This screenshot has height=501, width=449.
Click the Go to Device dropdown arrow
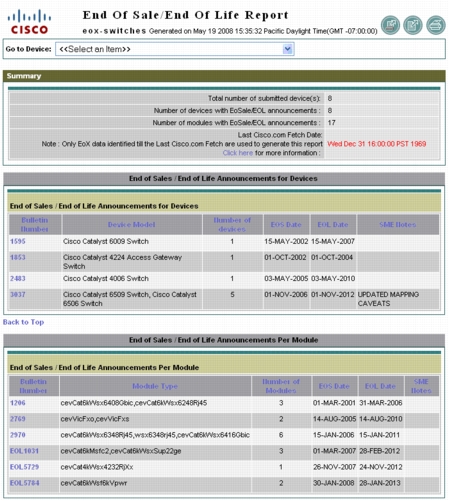(x=288, y=49)
